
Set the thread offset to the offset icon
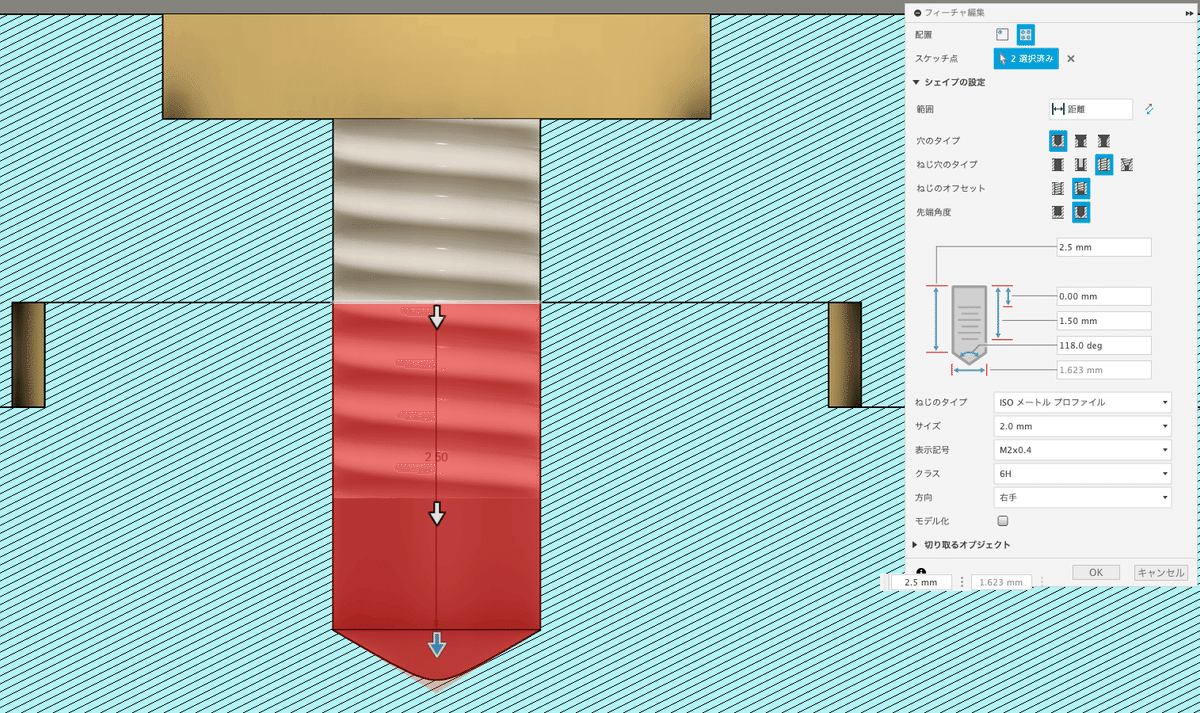click(1081, 188)
